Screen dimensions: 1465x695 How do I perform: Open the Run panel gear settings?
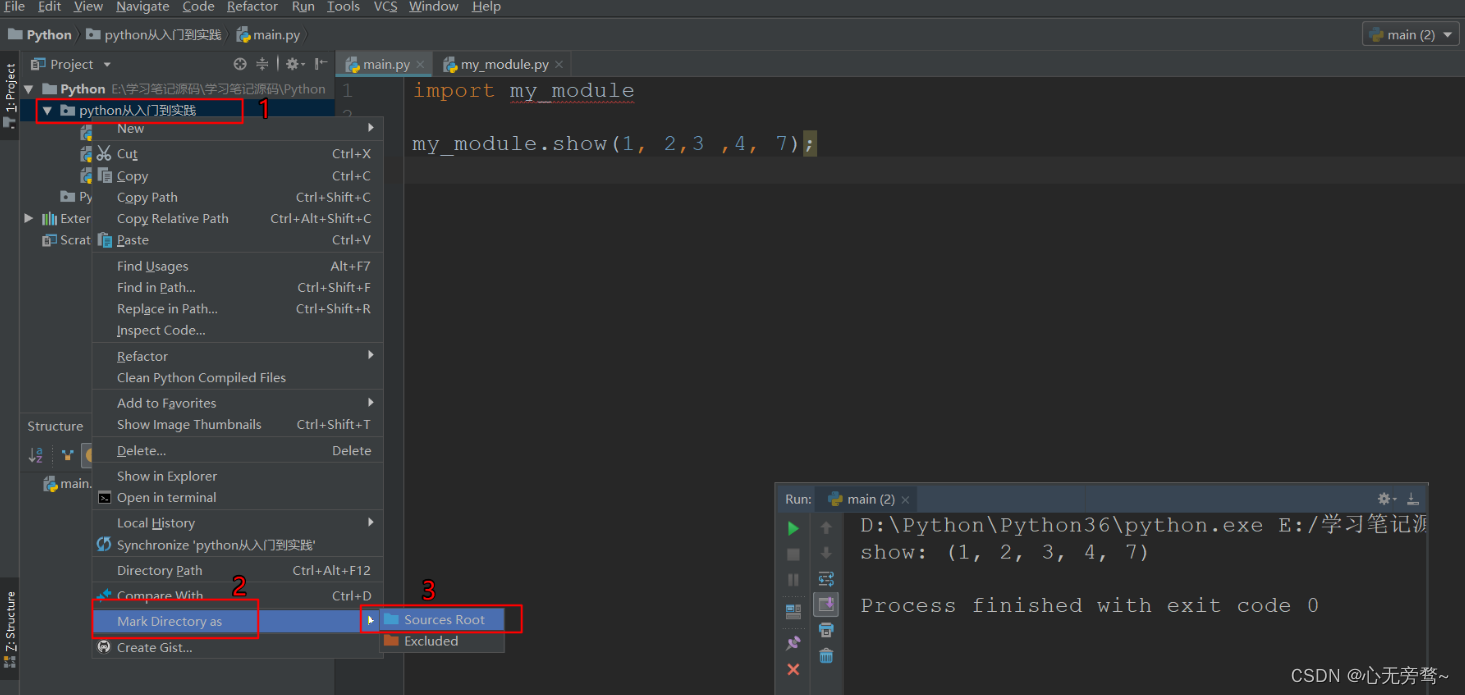1386,498
